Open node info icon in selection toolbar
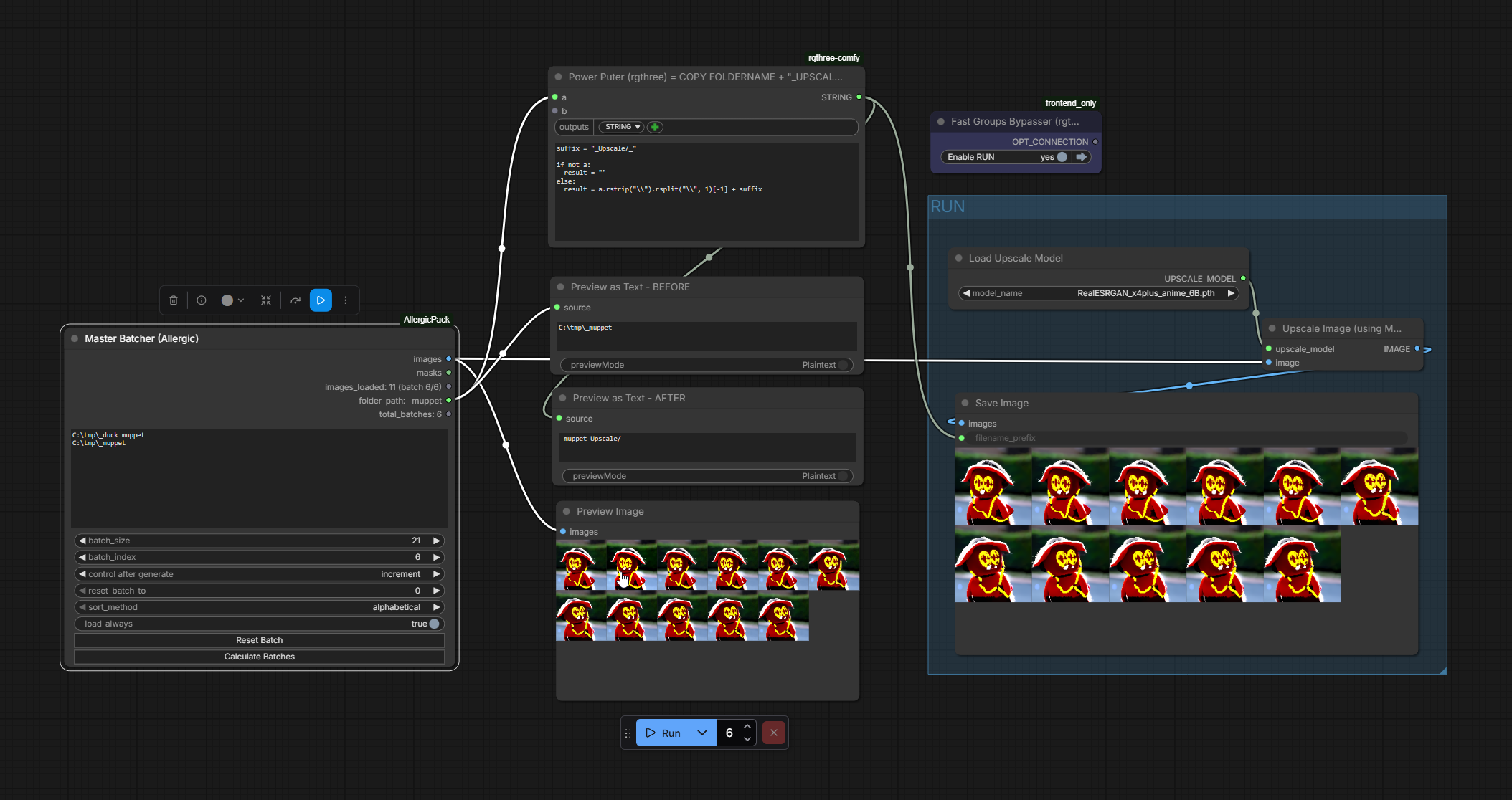Screen dimensions: 1512x800 pos(202,300)
